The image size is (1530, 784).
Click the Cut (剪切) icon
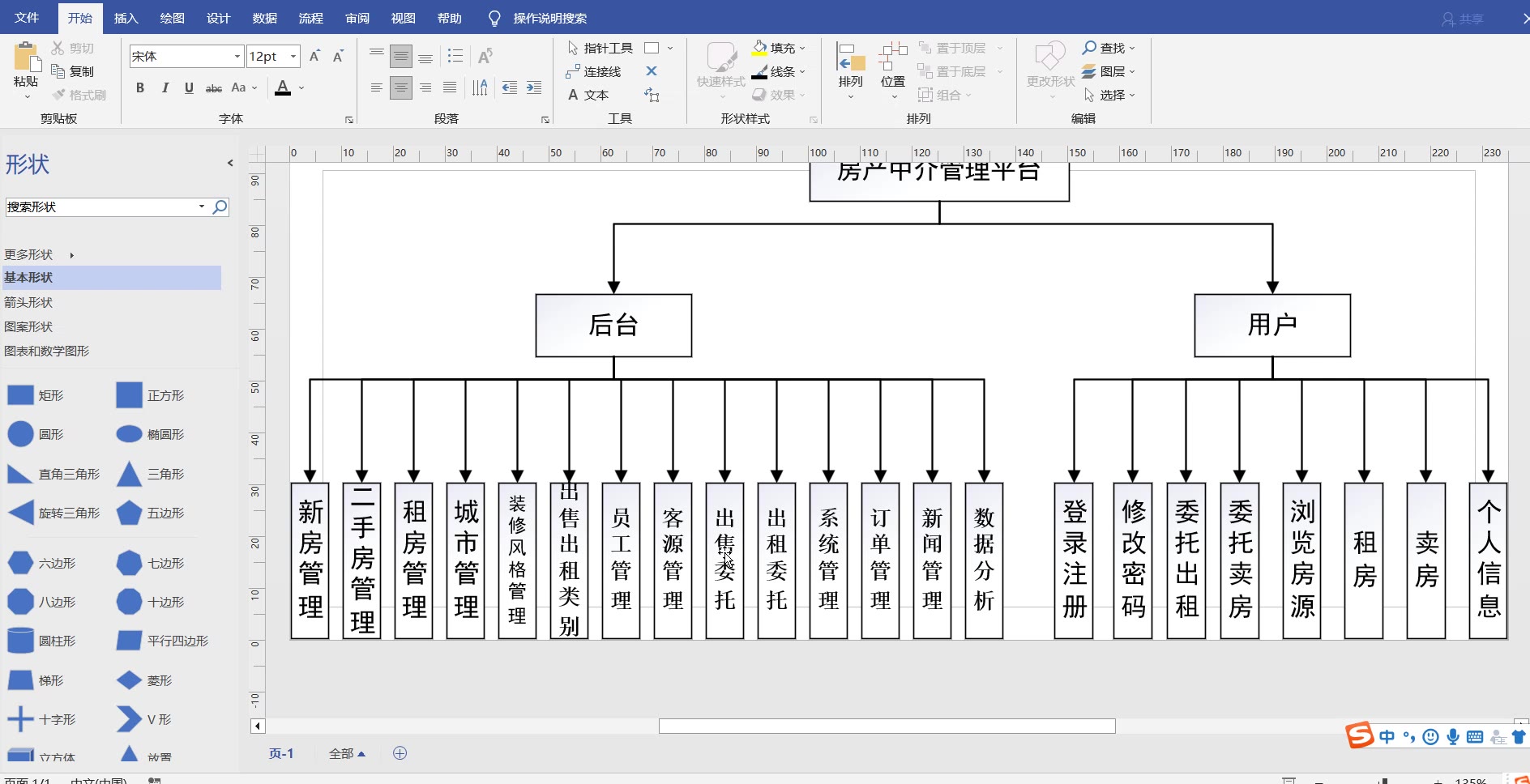pos(58,48)
